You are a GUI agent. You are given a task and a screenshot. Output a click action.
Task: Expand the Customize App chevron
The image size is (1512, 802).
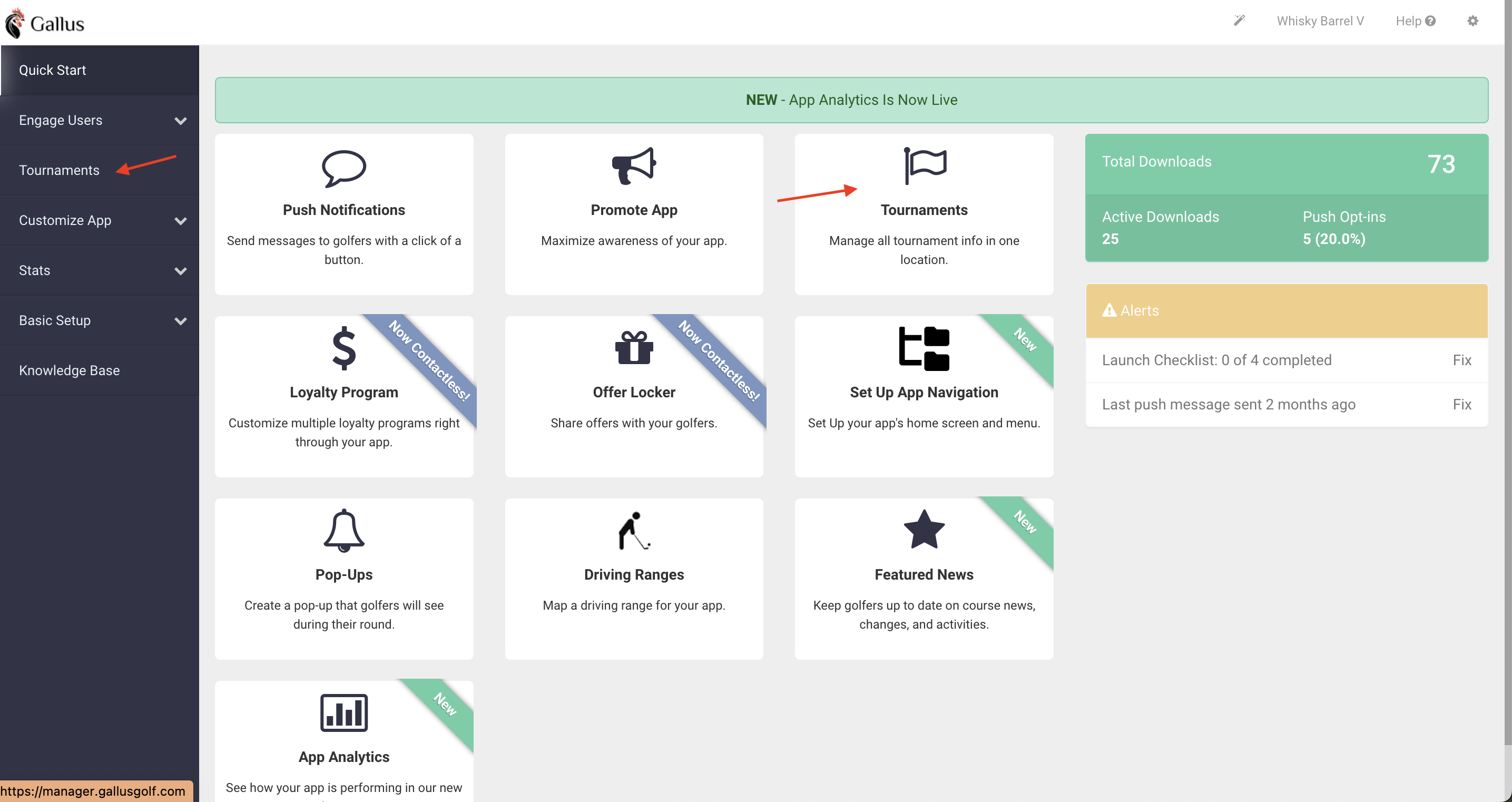(181, 221)
